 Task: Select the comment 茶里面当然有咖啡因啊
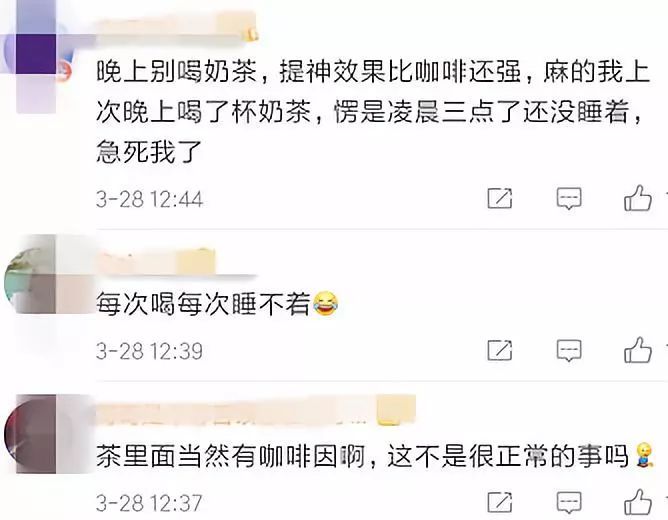(x=362, y=456)
